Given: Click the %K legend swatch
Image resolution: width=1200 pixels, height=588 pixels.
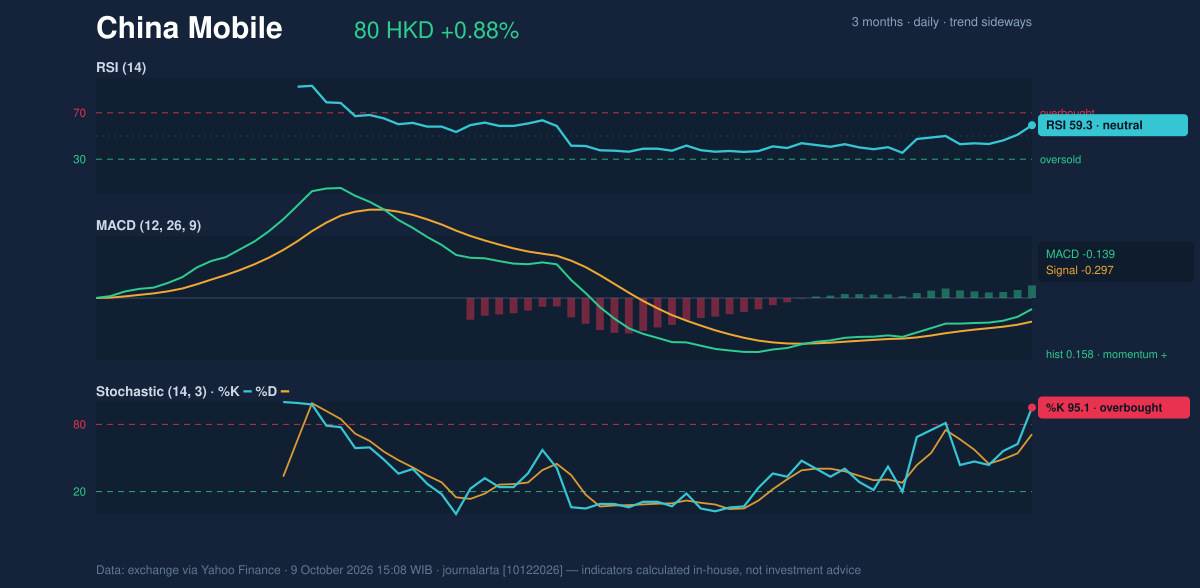Looking at the screenshot, I should [247, 391].
